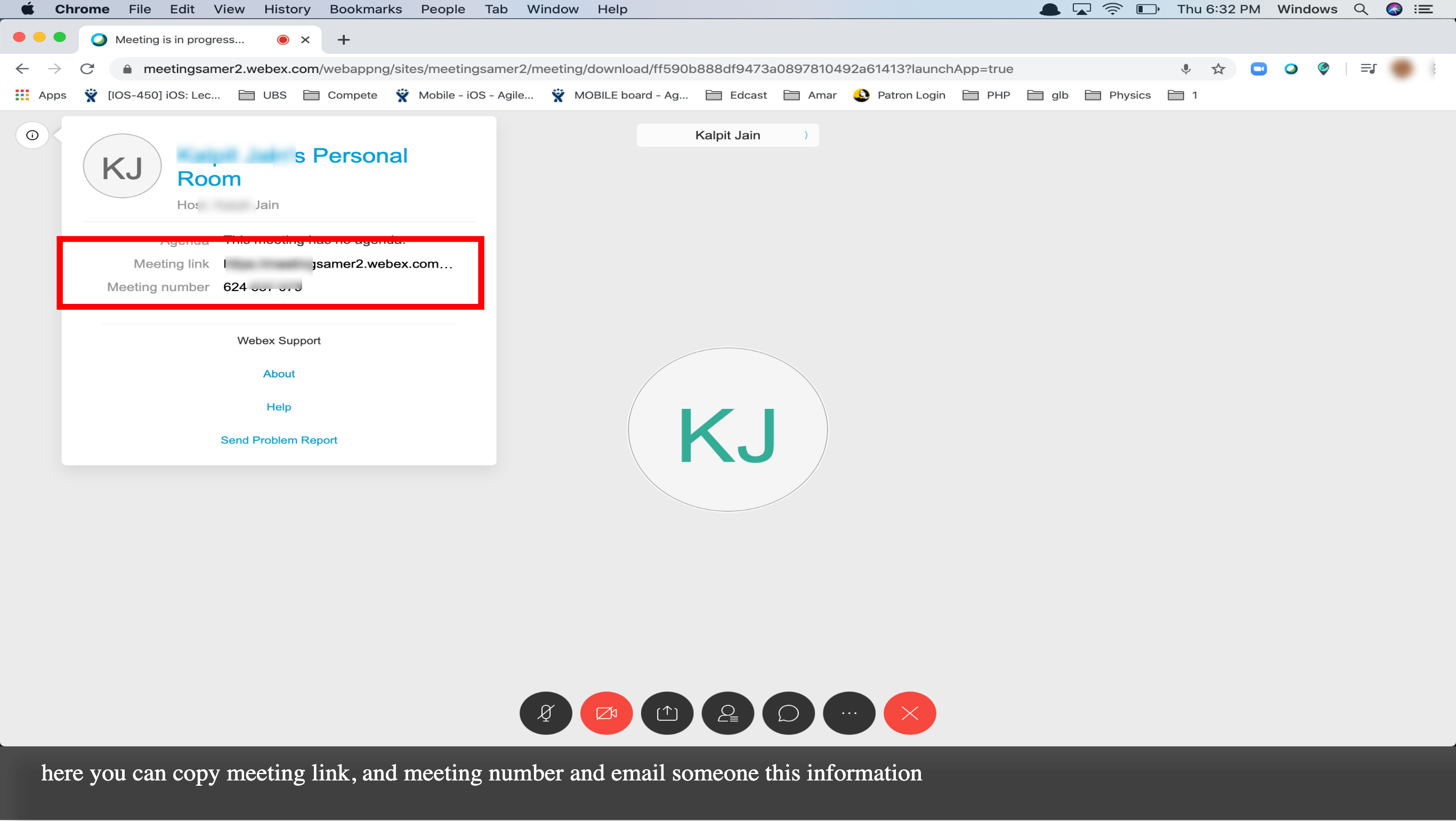Screen dimensions: 1456x821
Task: Turn the camera back on
Action: pyautogui.click(x=606, y=713)
